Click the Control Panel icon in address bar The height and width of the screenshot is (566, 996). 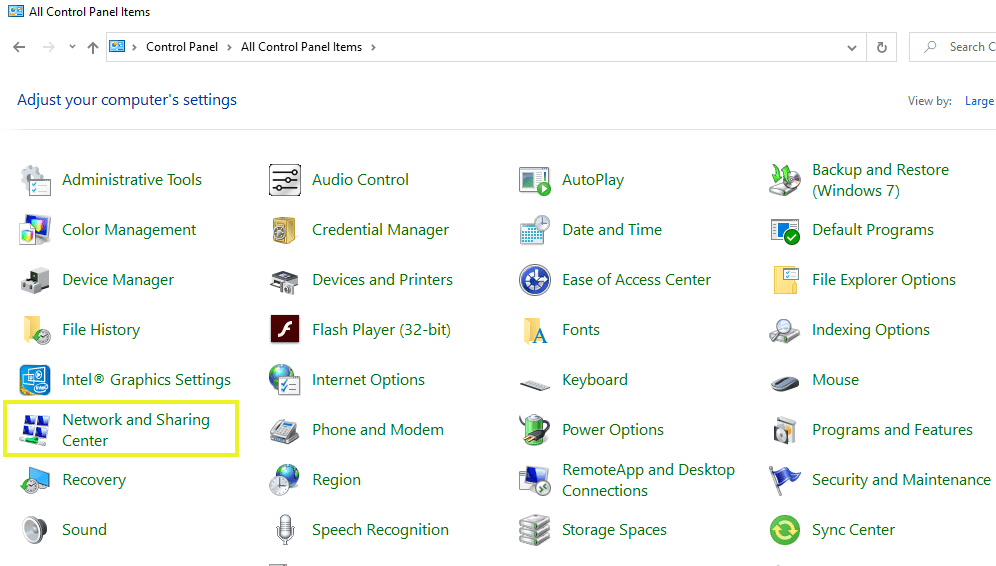pos(118,46)
